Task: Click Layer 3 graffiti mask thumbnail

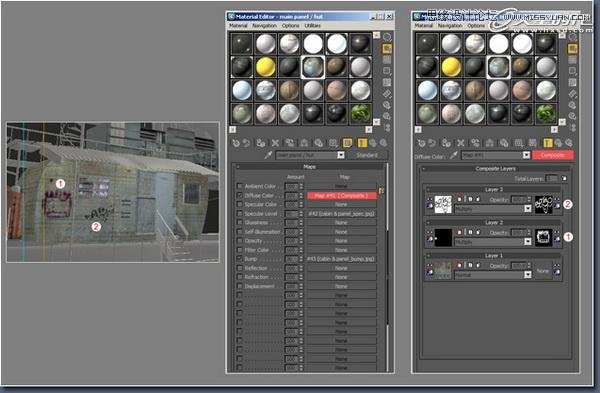Action: click(543, 204)
